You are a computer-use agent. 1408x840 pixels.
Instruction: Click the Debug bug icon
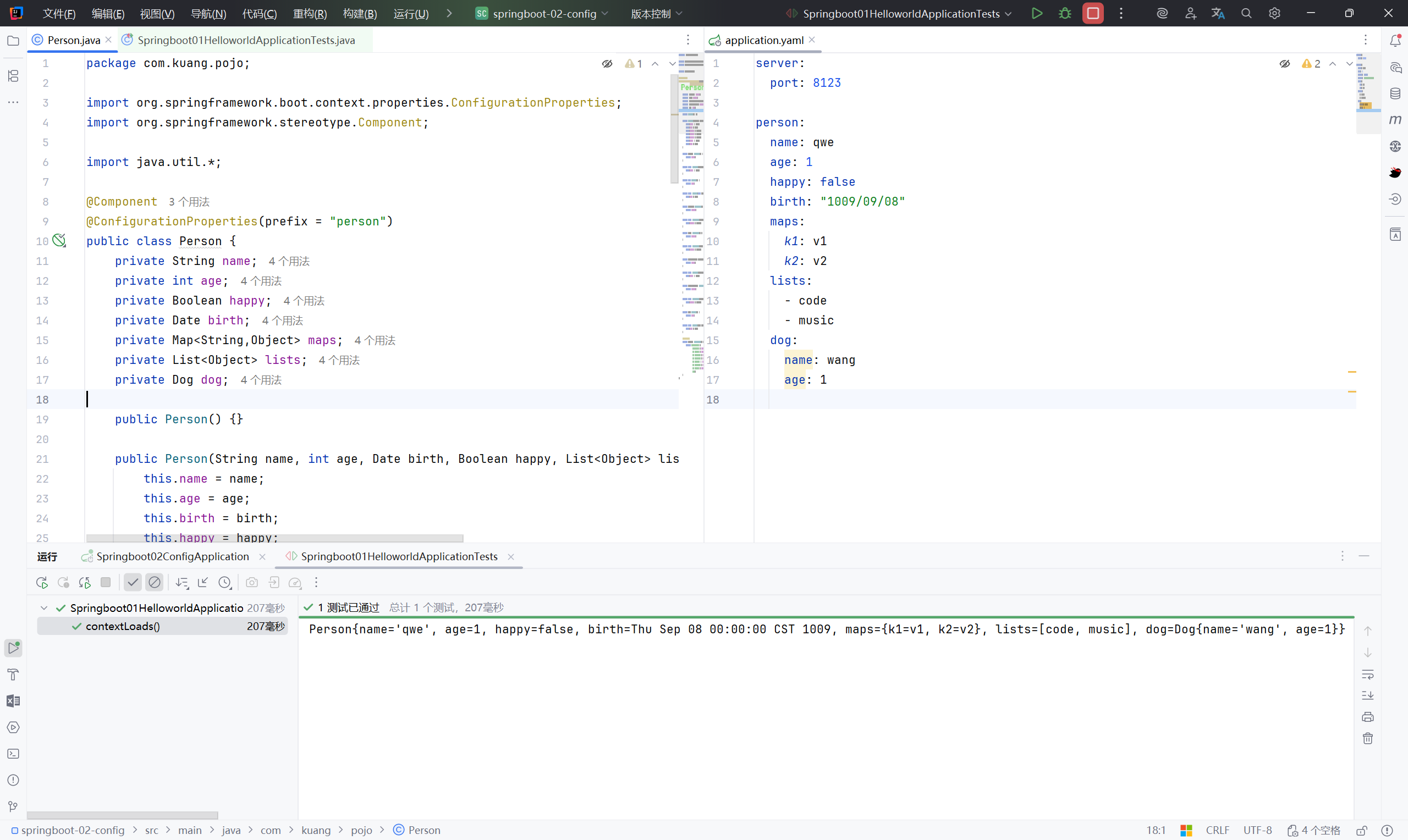coord(1064,13)
